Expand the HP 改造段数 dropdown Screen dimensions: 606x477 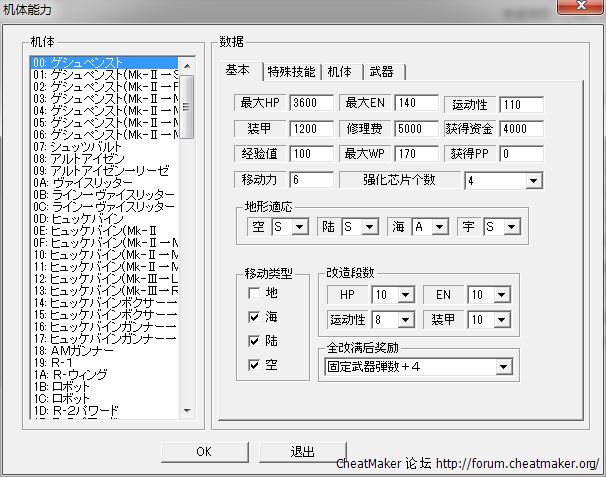coord(406,295)
